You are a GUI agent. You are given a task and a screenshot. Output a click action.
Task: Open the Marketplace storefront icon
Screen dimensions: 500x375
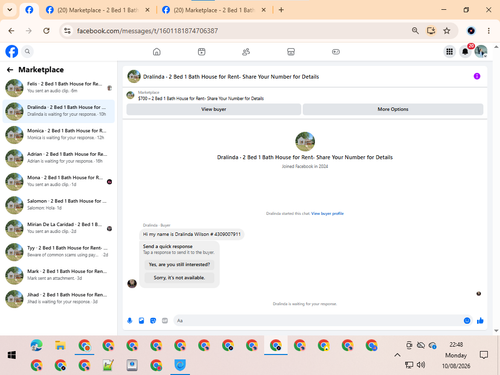[x=291, y=52]
